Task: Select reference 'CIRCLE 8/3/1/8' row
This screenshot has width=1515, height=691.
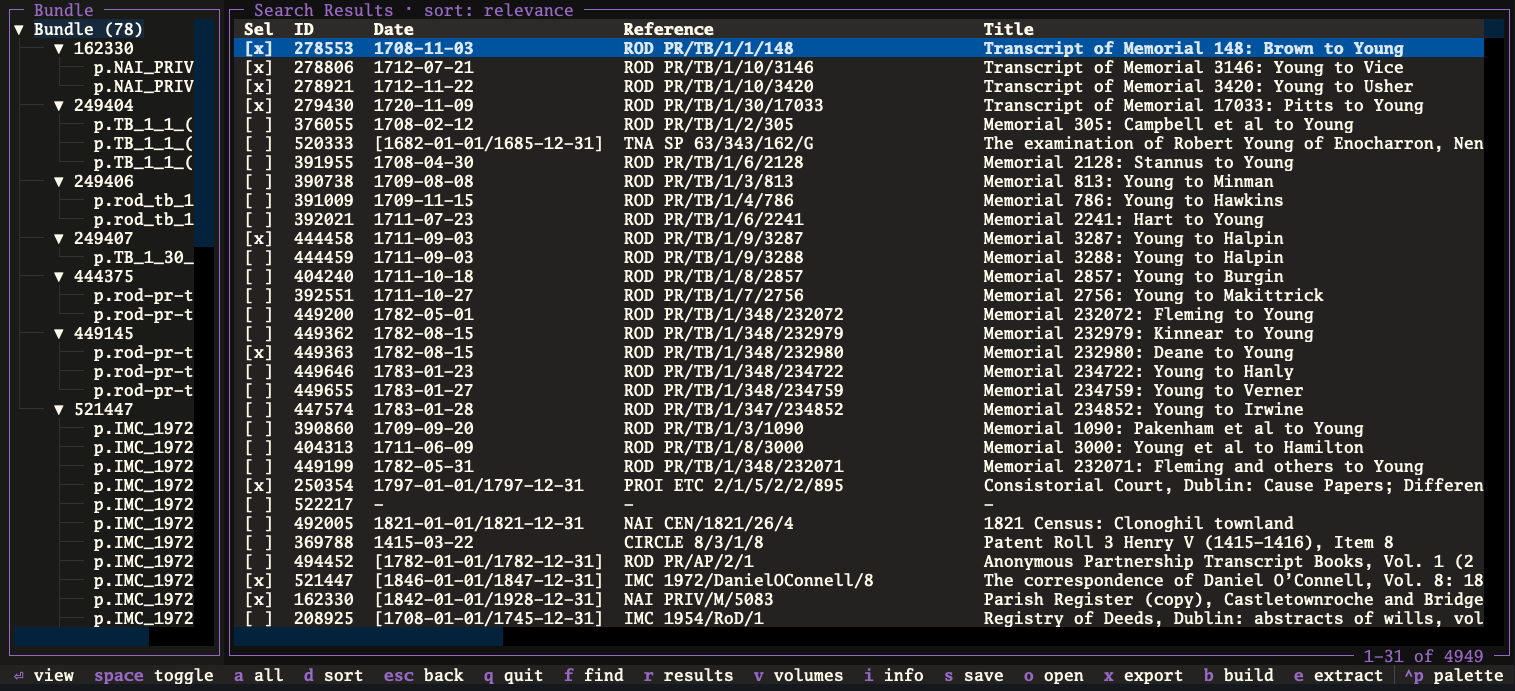Action: coord(858,542)
